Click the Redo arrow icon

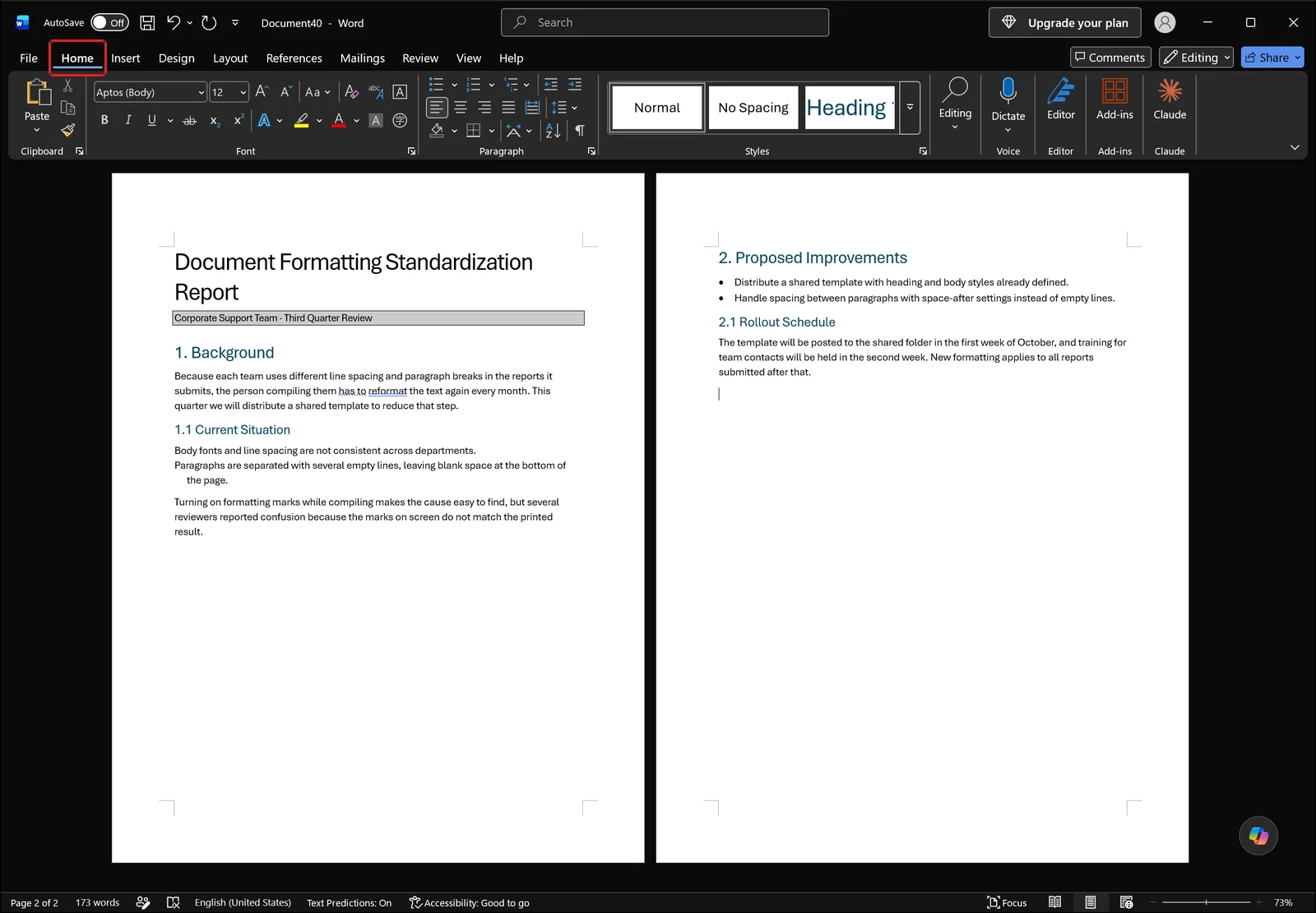(209, 23)
